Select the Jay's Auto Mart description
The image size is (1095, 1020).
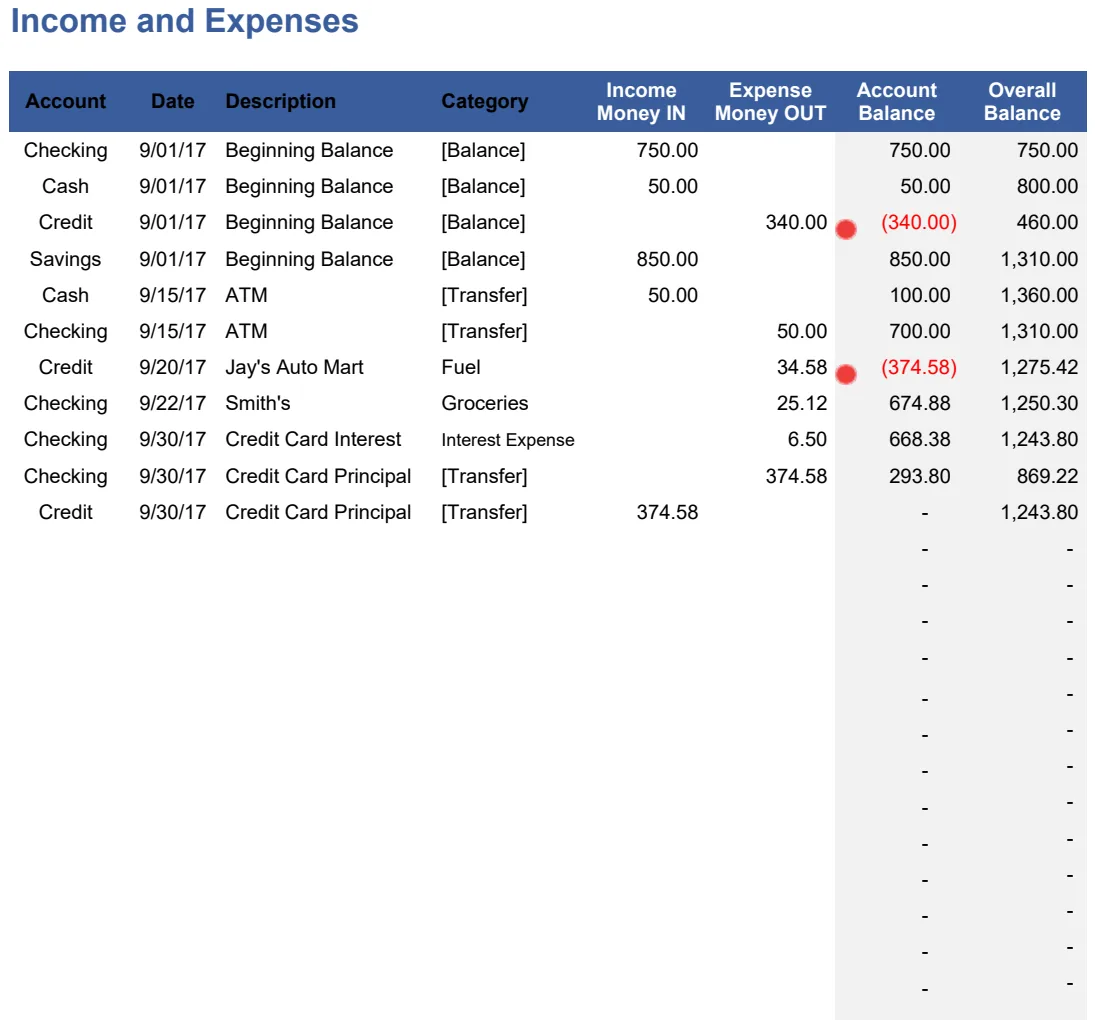click(x=294, y=368)
